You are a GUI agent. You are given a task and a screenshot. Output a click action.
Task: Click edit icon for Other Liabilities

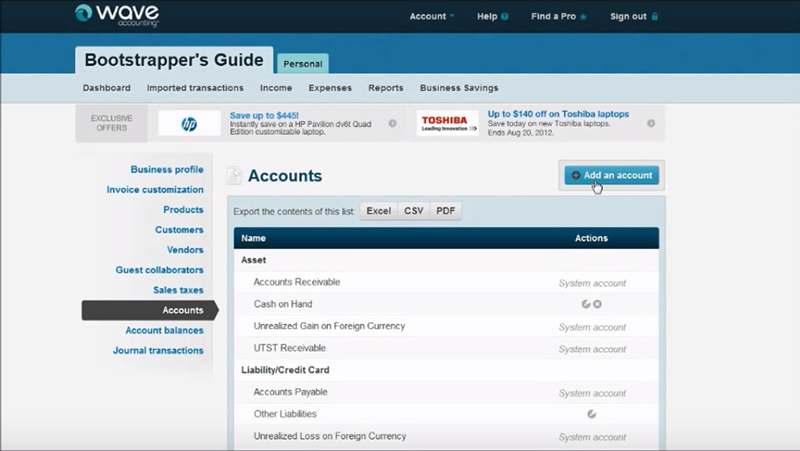coord(592,413)
